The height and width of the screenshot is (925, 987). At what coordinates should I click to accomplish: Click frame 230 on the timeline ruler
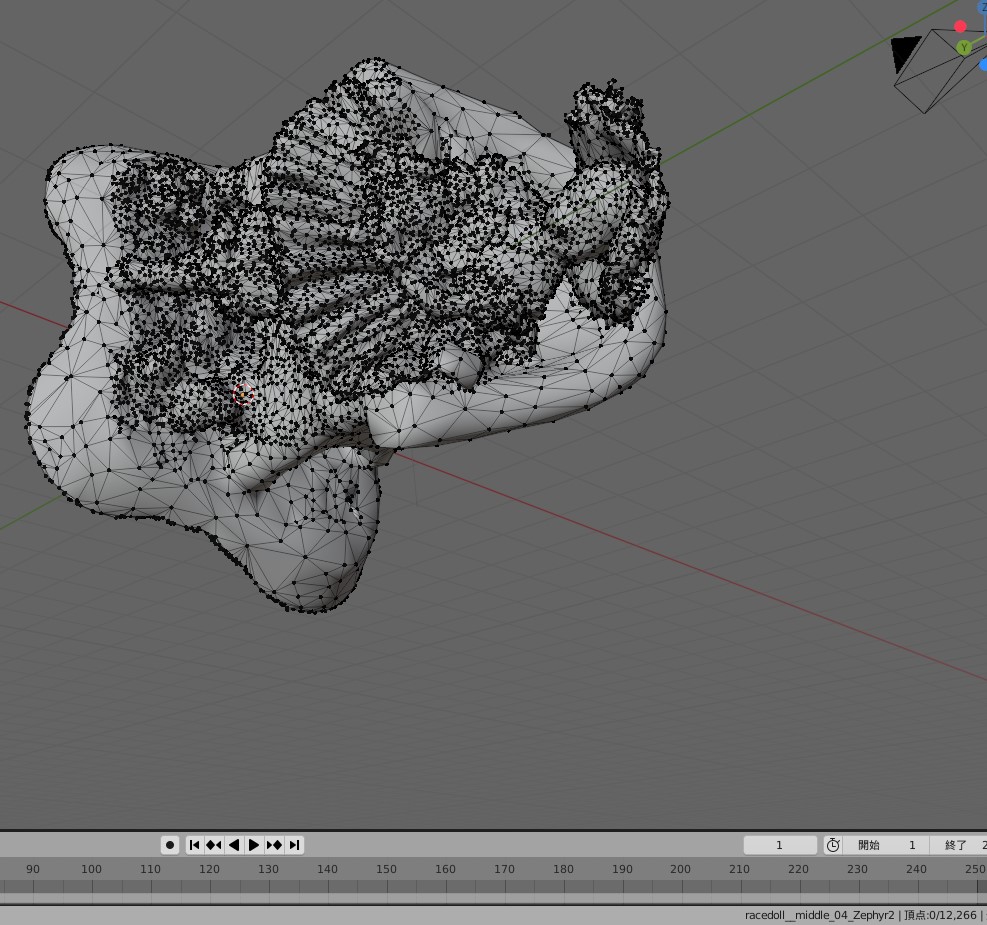[857, 869]
